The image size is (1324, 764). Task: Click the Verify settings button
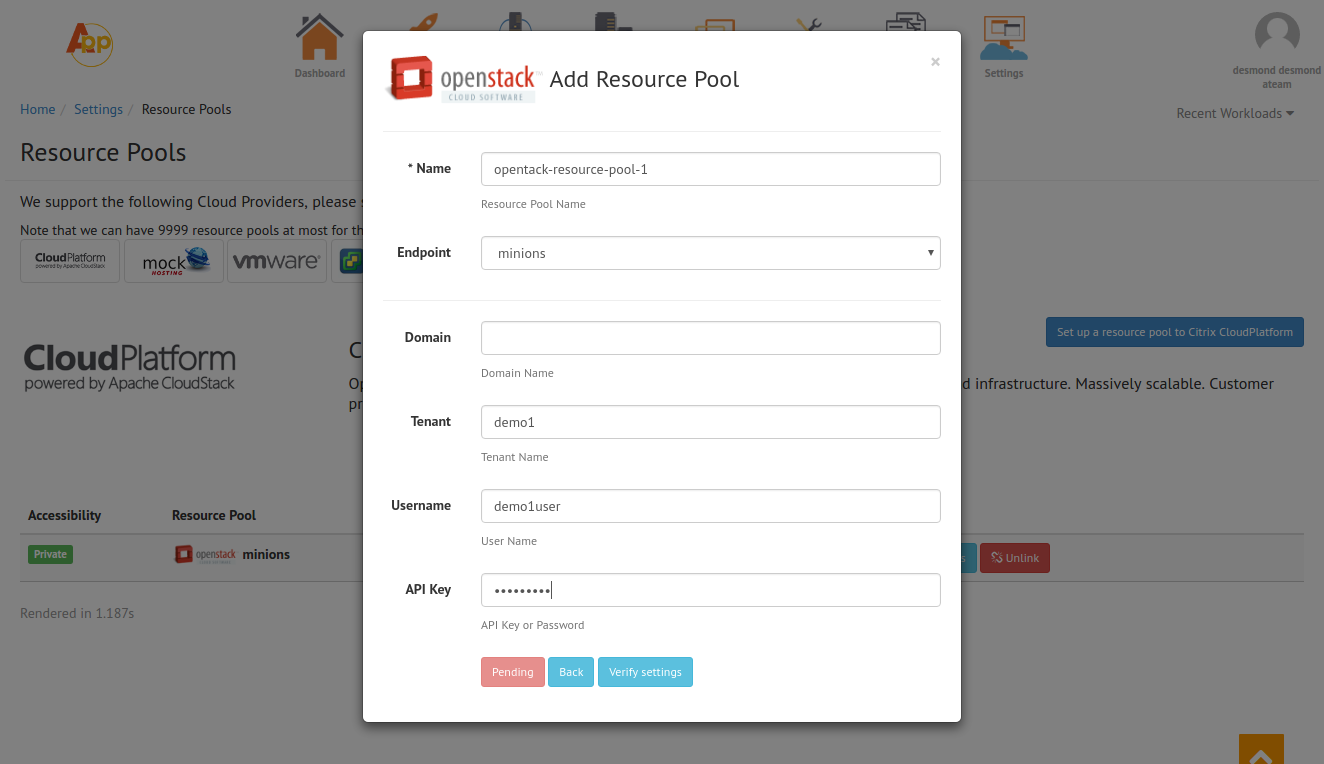(x=645, y=672)
